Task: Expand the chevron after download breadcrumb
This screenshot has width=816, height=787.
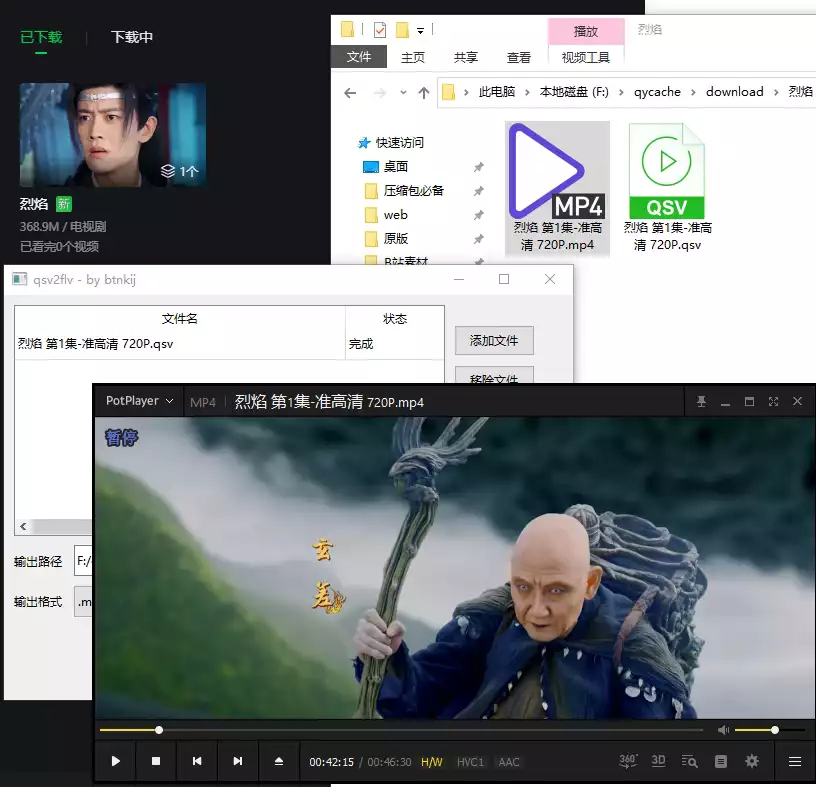Action: pos(776,92)
